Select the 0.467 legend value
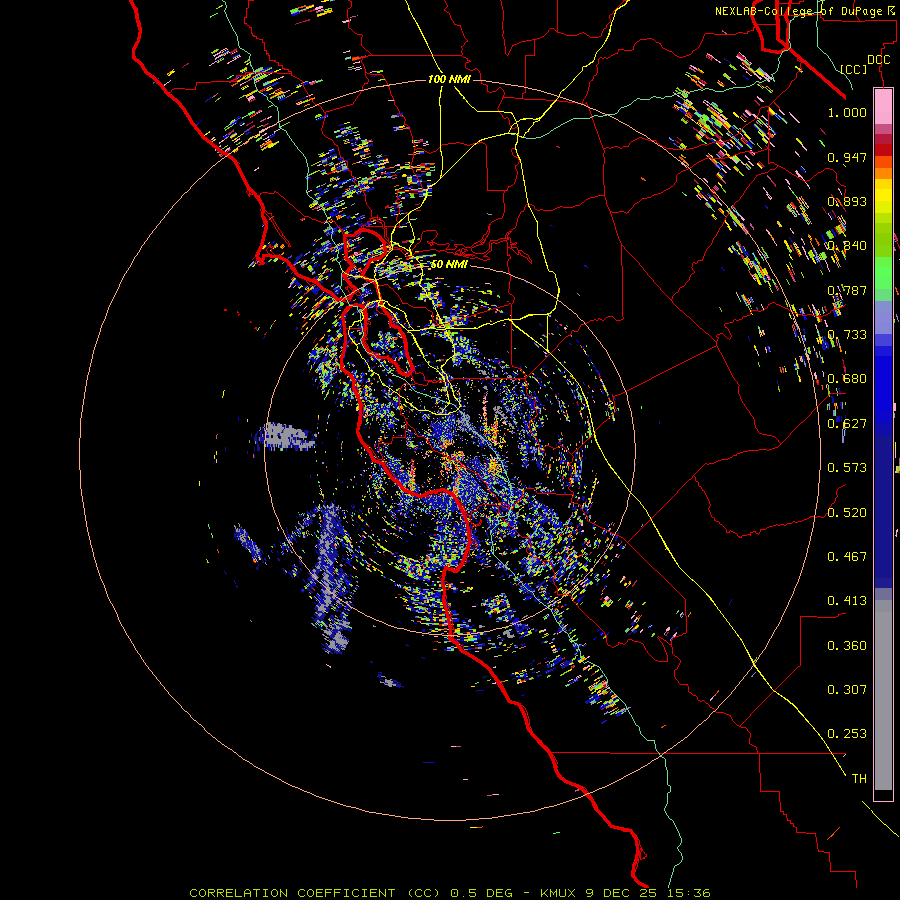 (x=847, y=557)
